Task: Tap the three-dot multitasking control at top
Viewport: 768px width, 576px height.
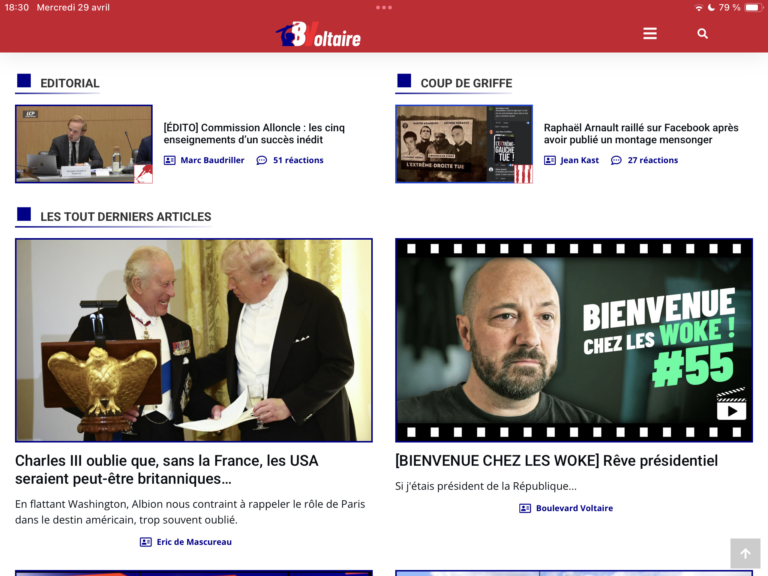Action: (384, 7)
